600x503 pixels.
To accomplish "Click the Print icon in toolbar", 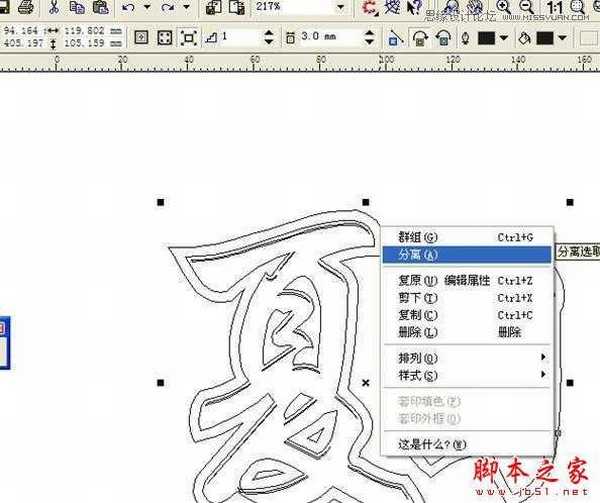I will pos(27,7).
